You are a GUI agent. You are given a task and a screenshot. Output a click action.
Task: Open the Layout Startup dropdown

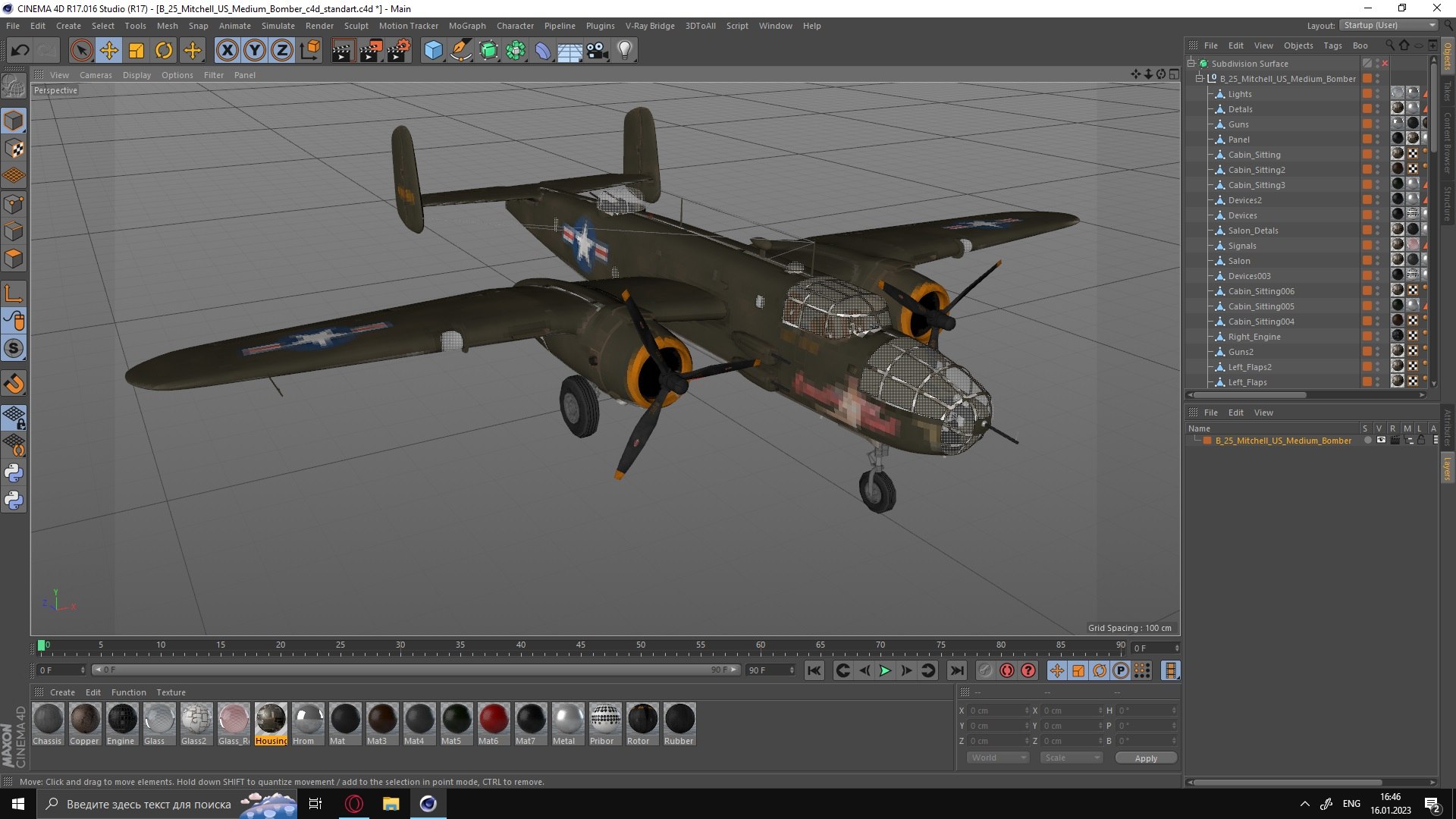pos(1389,25)
